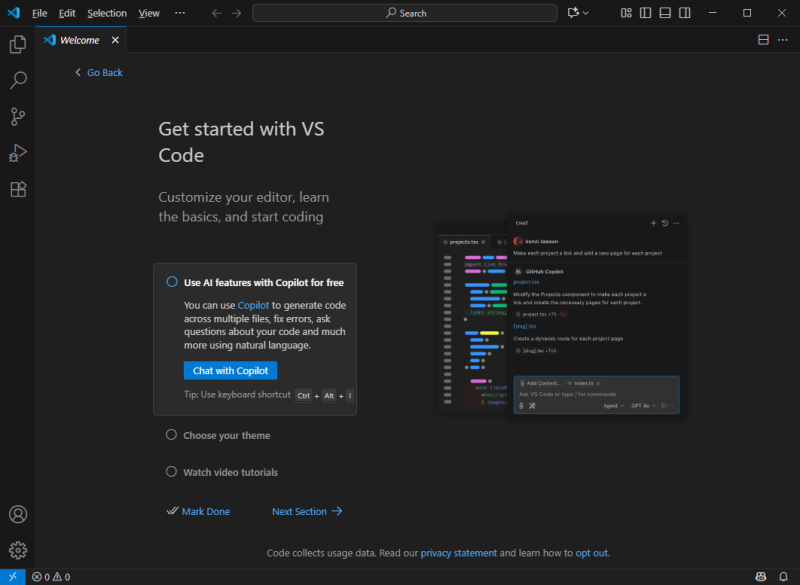Select the Welcome tab
Image resolution: width=800 pixels, height=585 pixels.
[x=80, y=40]
